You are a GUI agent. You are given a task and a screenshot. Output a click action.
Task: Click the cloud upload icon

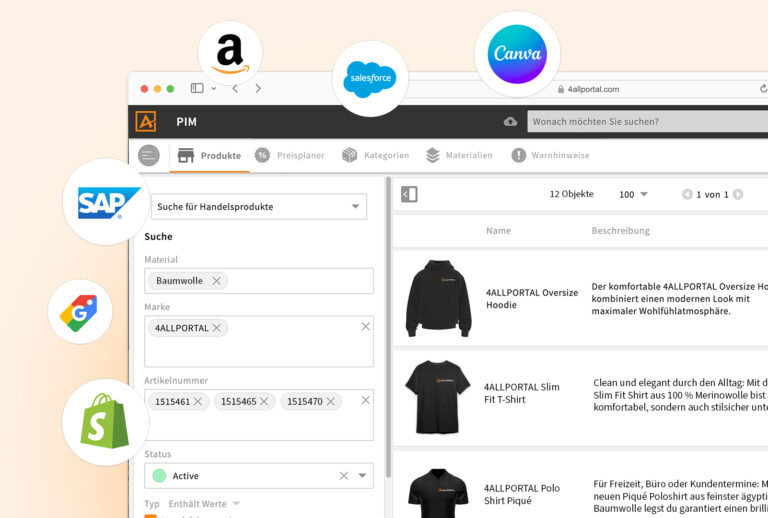click(510, 121)
